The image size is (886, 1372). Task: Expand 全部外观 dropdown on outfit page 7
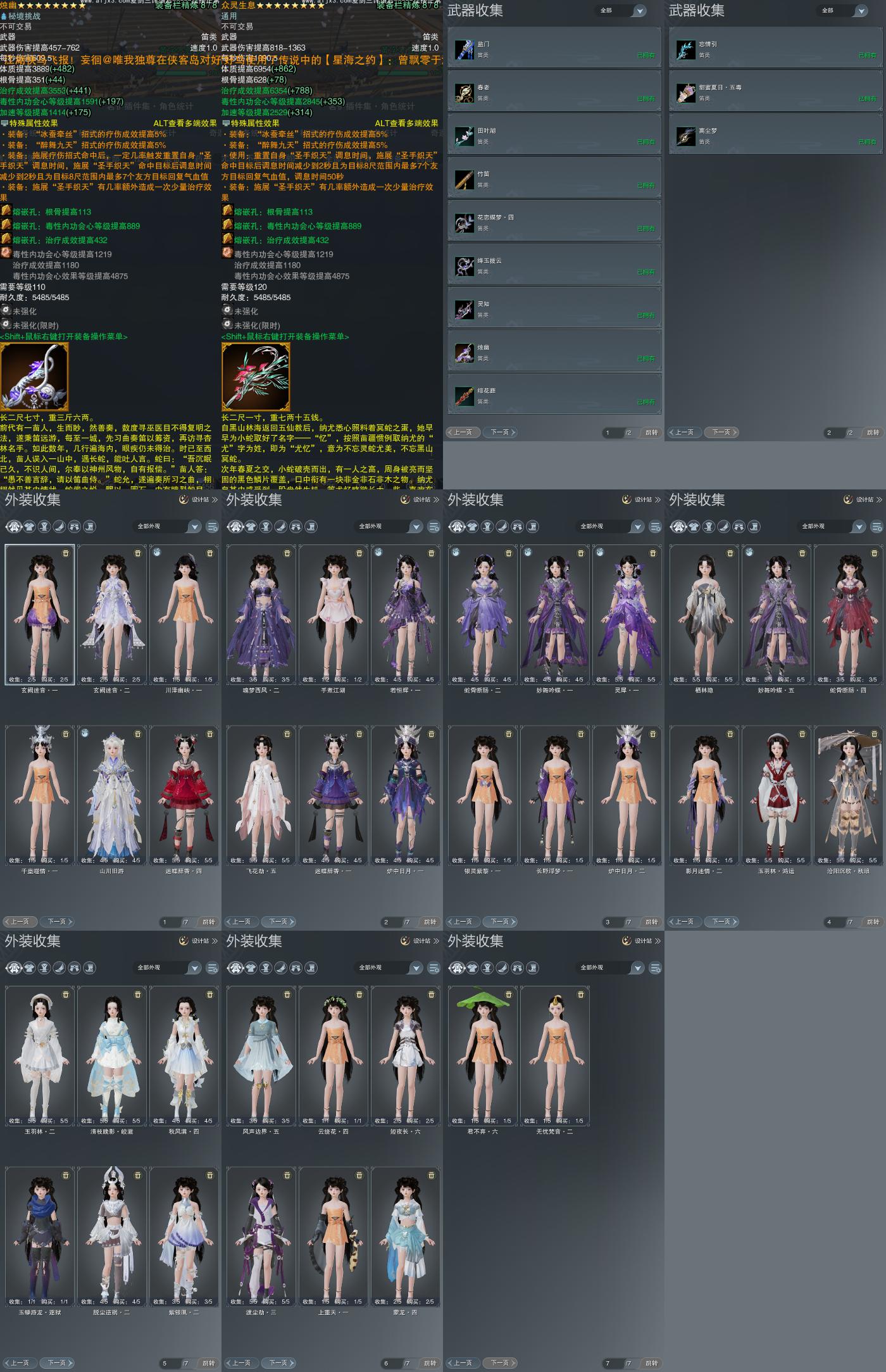611,968
